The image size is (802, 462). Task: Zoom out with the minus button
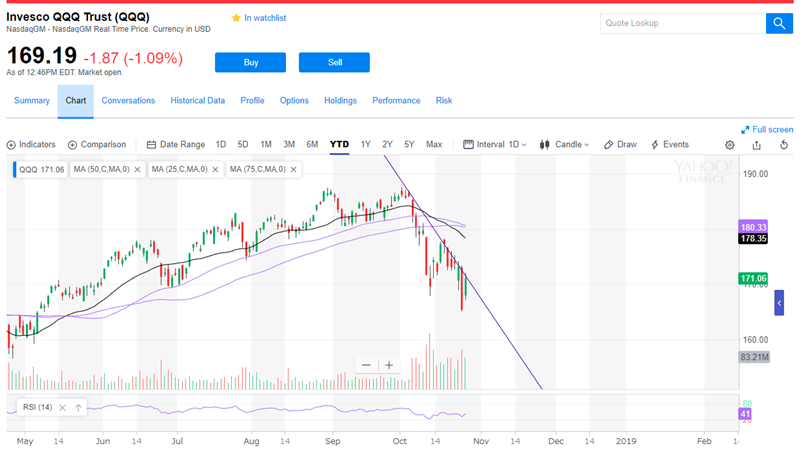point(366,365)
